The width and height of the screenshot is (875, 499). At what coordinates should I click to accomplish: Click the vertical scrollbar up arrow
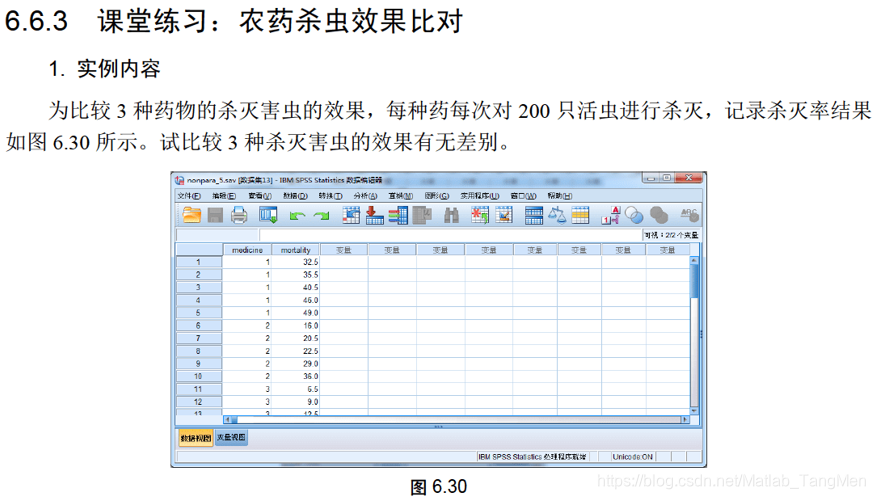694,260
